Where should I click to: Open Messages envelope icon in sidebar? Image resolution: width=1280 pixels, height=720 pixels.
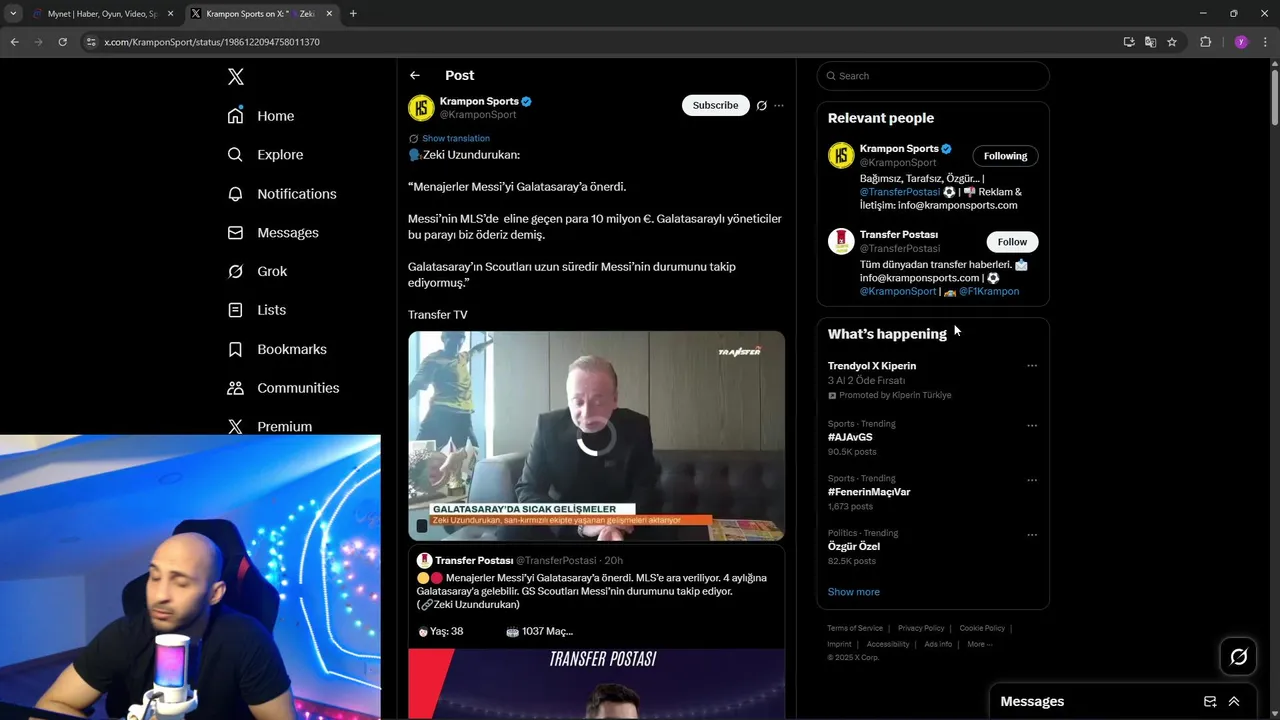click(x=236, y=233)
